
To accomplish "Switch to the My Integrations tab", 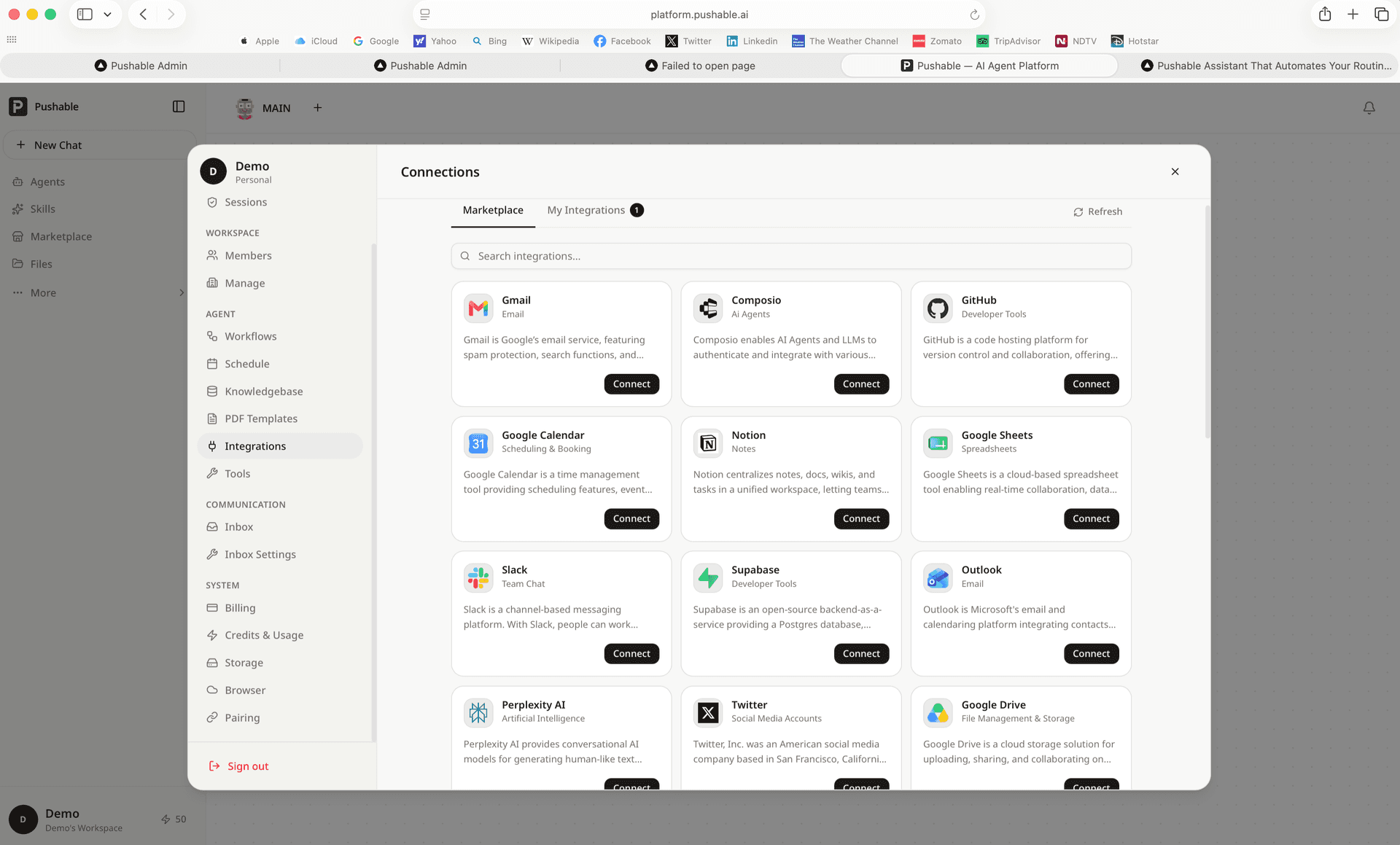I will tap(595, 210).
